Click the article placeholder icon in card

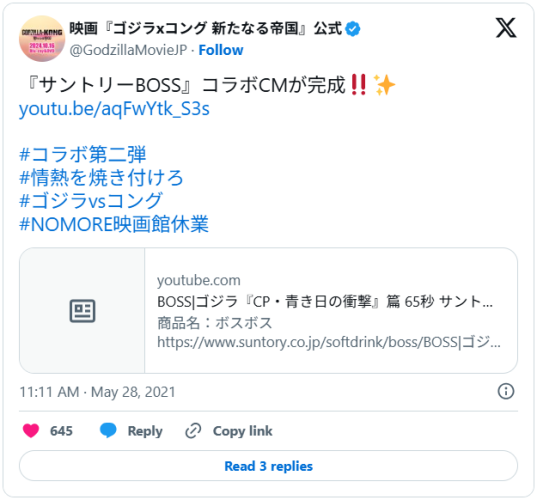83,311
